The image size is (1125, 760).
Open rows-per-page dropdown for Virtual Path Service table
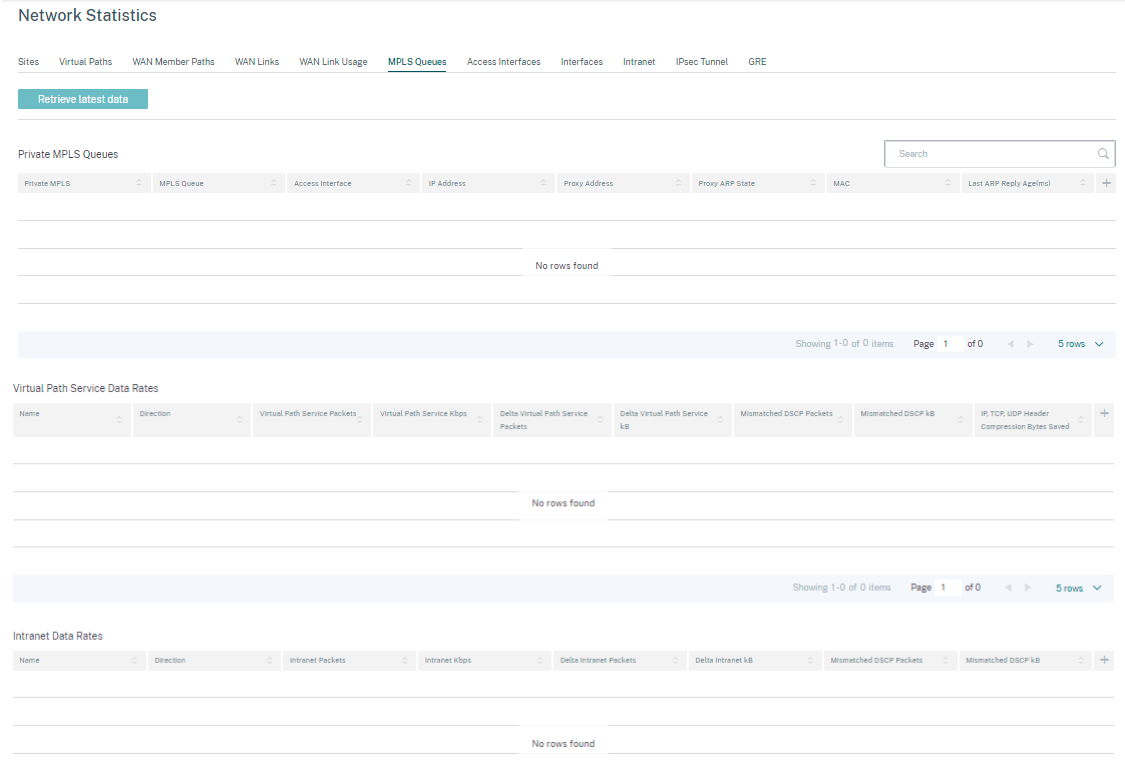(x=1078, y=588)
